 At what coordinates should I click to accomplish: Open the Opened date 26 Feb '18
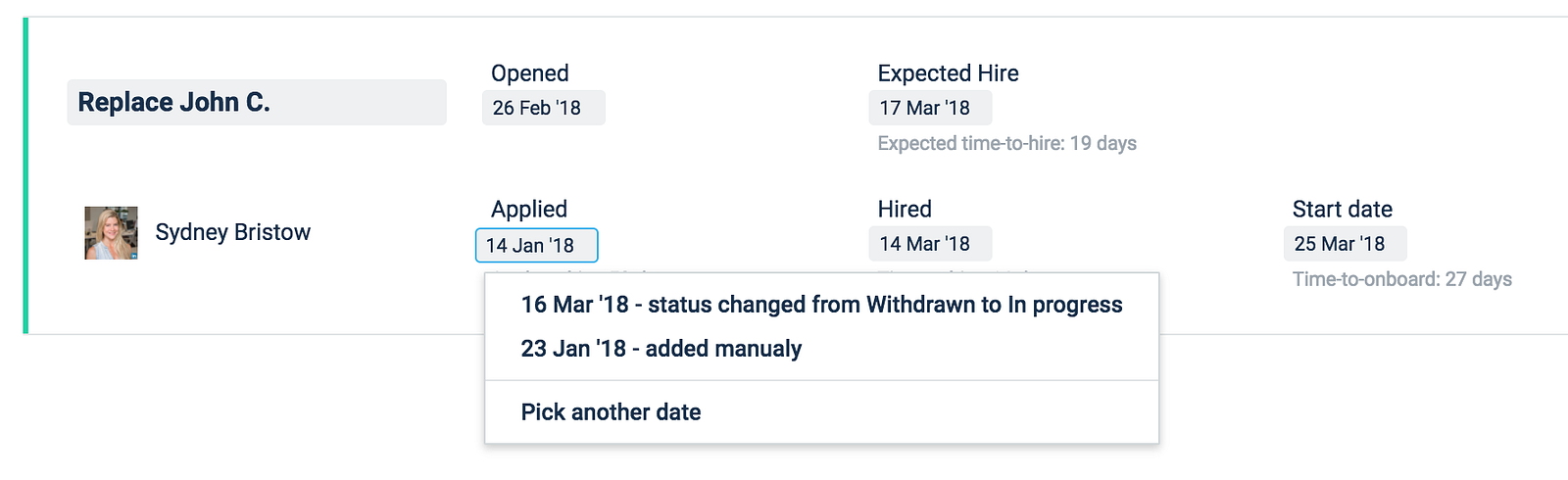(x=543, y=108)
